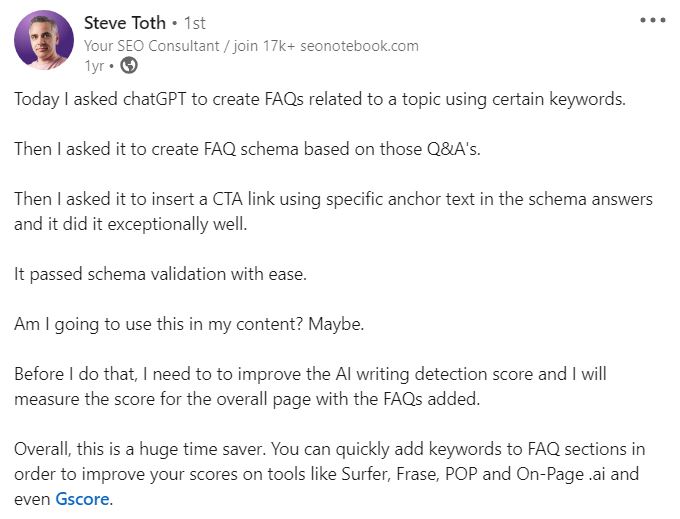Click seonotebook.com in the headline
The width and height of the screenshot is (680, 519).
tap(359, 46)
